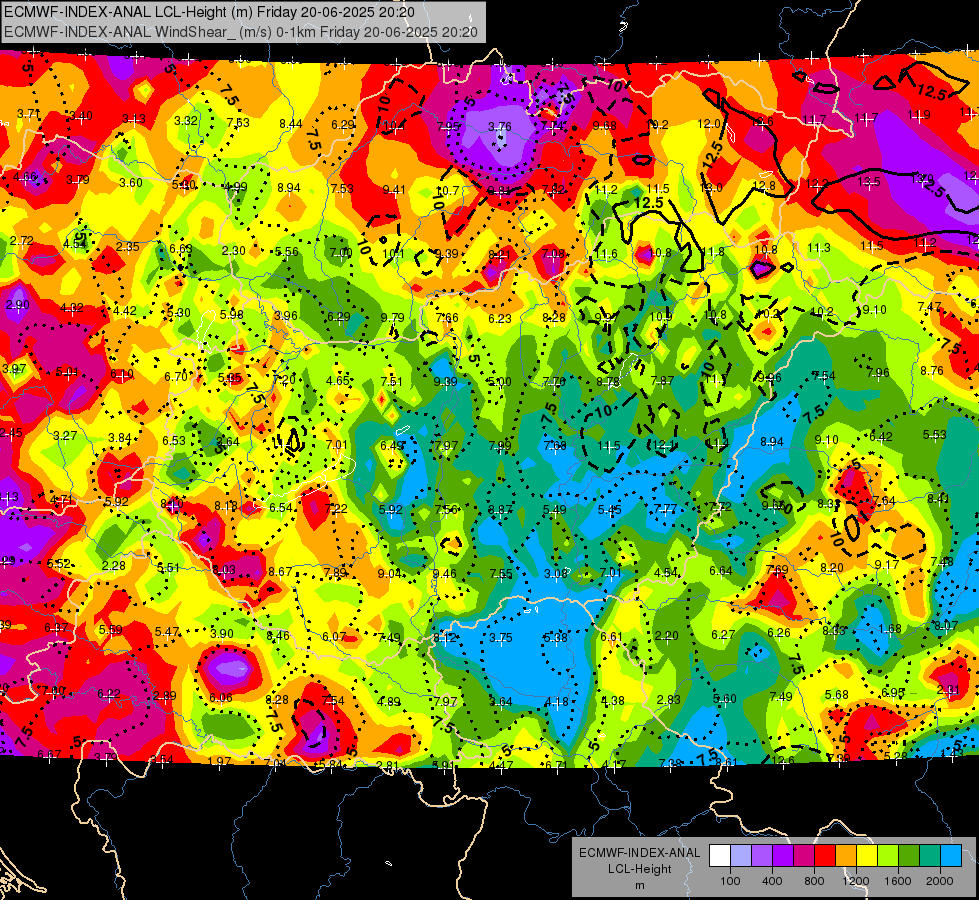Click the legend label 400
This screenshot has height=900, width=979.
click(x=772, y=881)
